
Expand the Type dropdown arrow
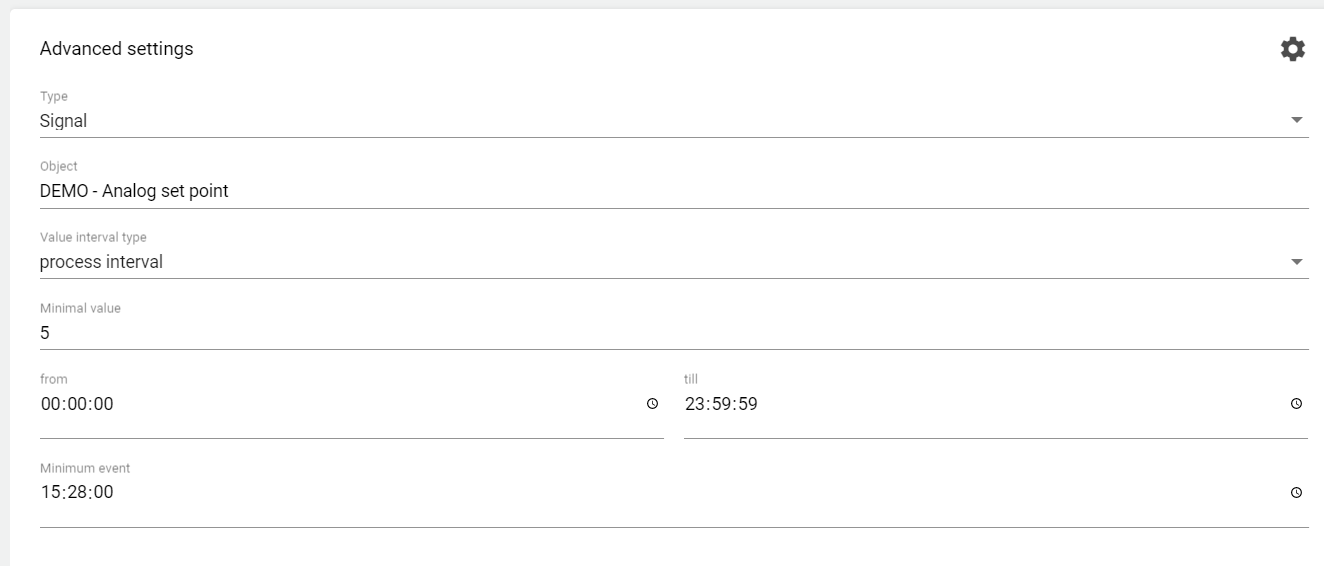1297,120
